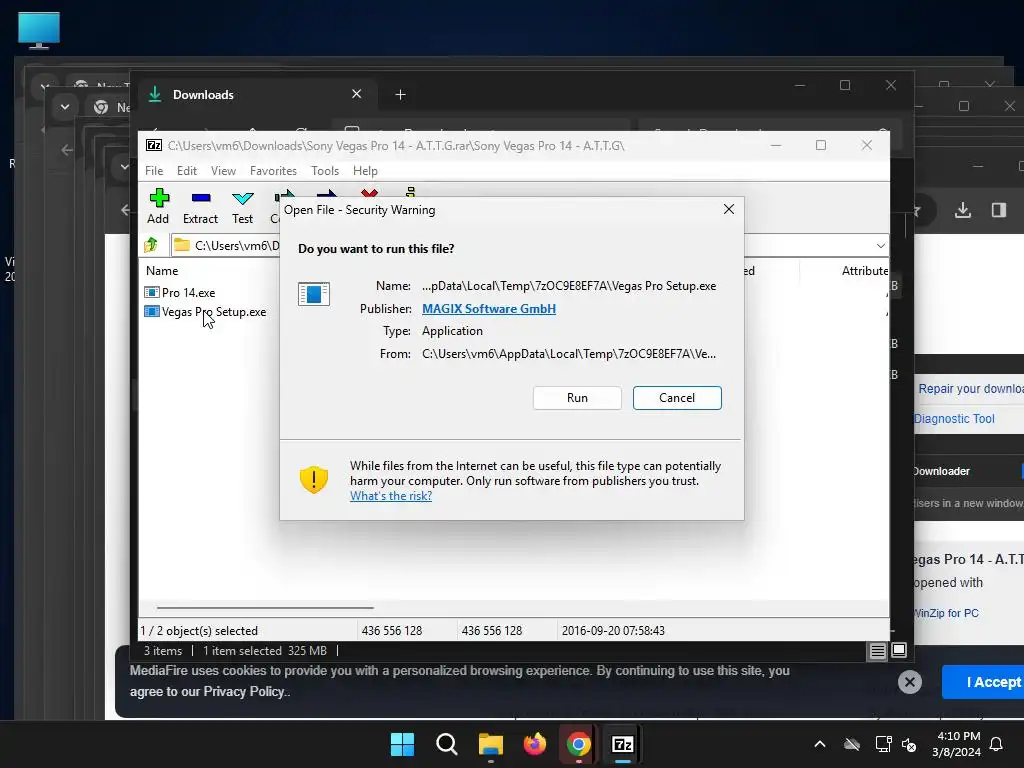Open the notifications bell icon

pos(996,744)
